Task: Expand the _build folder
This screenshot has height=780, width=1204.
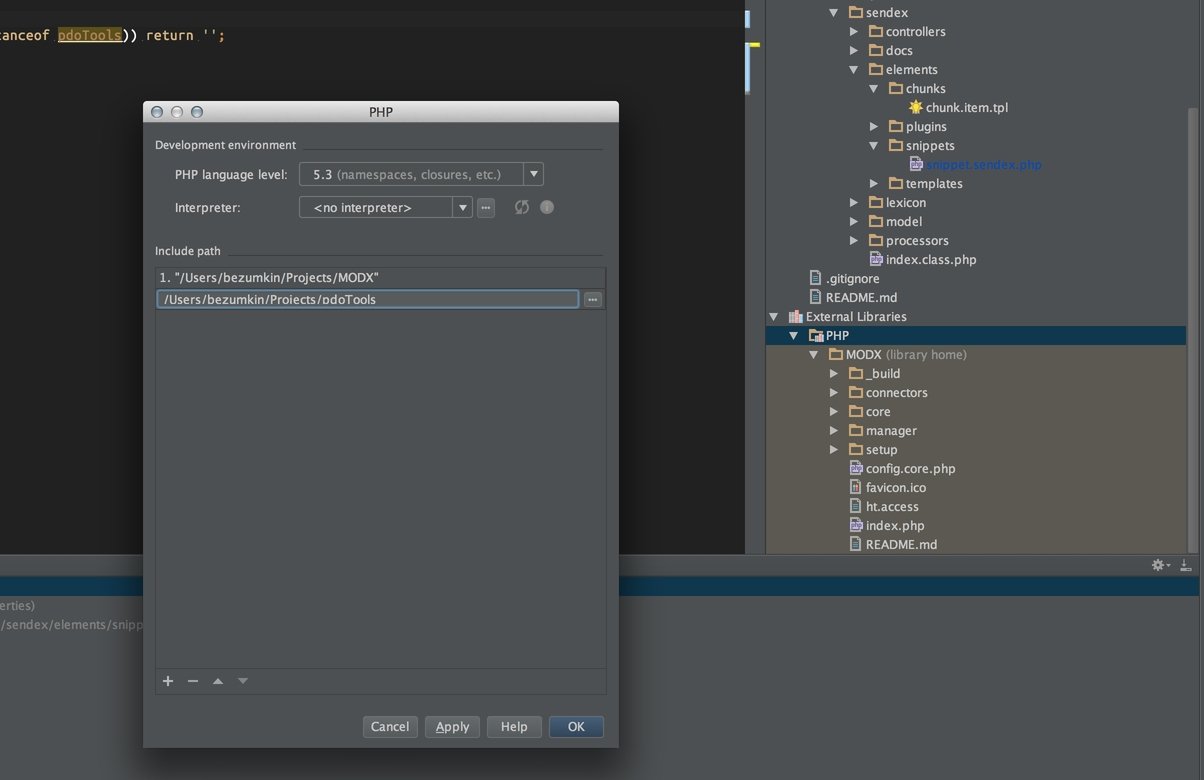Action: [x=834, y=374]
